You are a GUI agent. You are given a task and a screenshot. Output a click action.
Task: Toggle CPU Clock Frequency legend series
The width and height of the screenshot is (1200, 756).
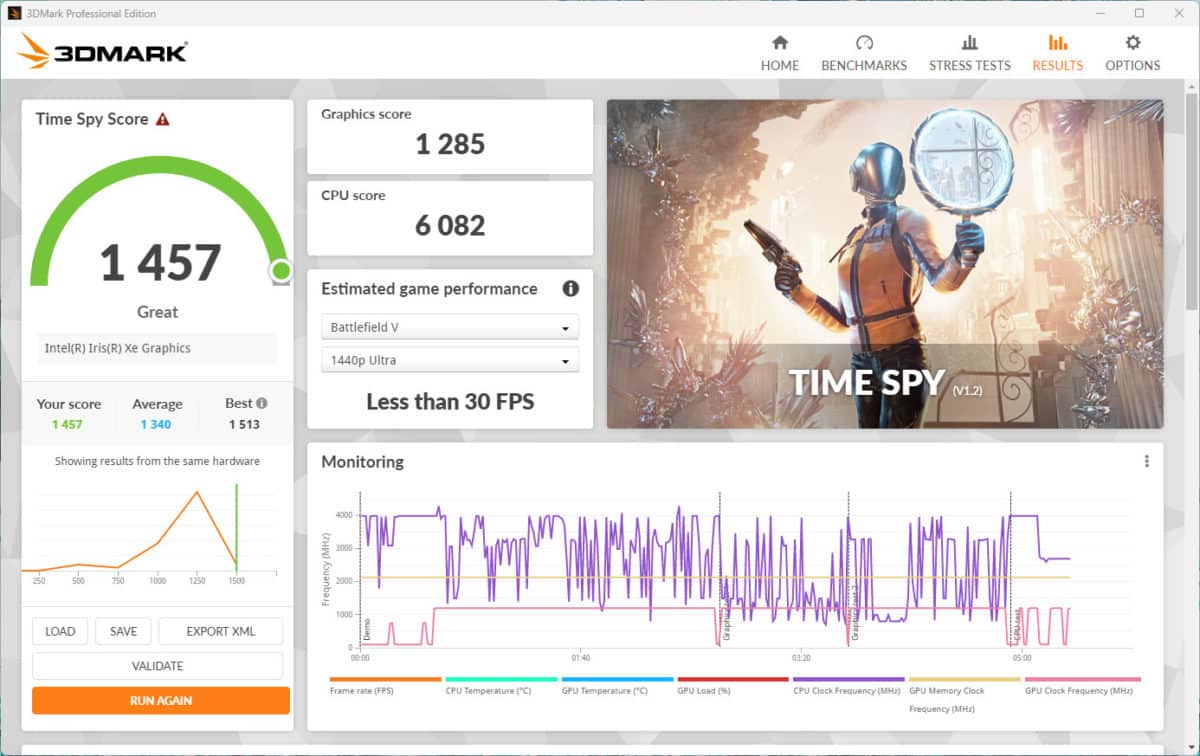[x=848, y=689]
